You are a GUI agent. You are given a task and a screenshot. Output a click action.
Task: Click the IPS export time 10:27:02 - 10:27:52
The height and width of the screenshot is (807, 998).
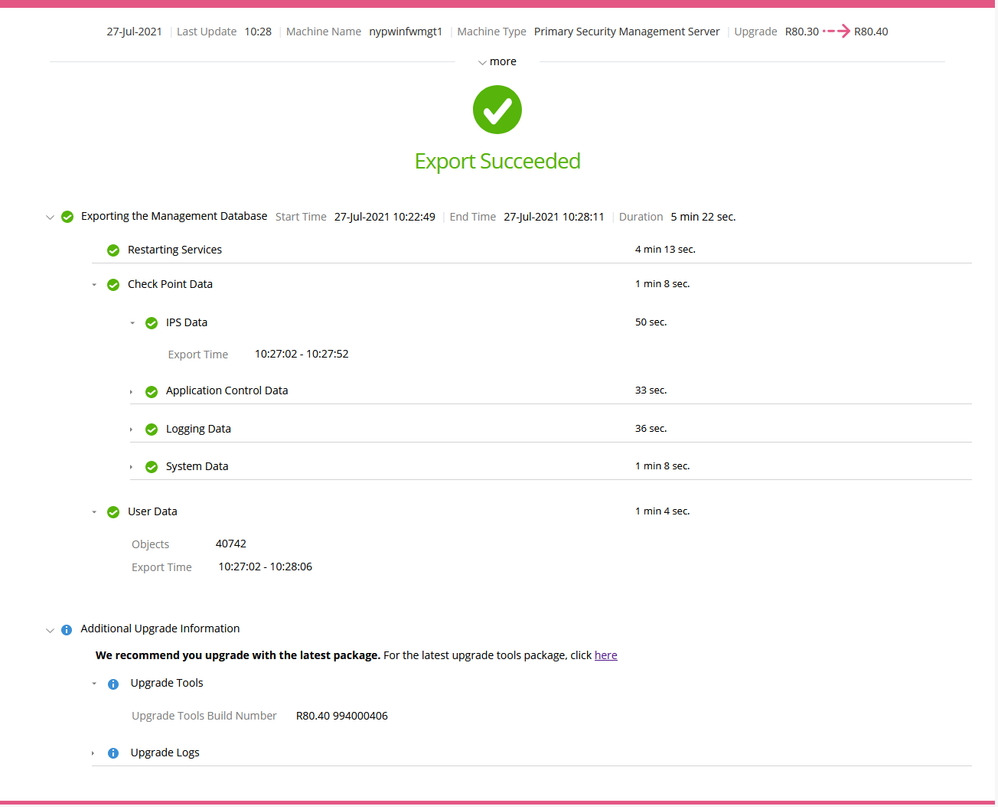tap(302, 354)
